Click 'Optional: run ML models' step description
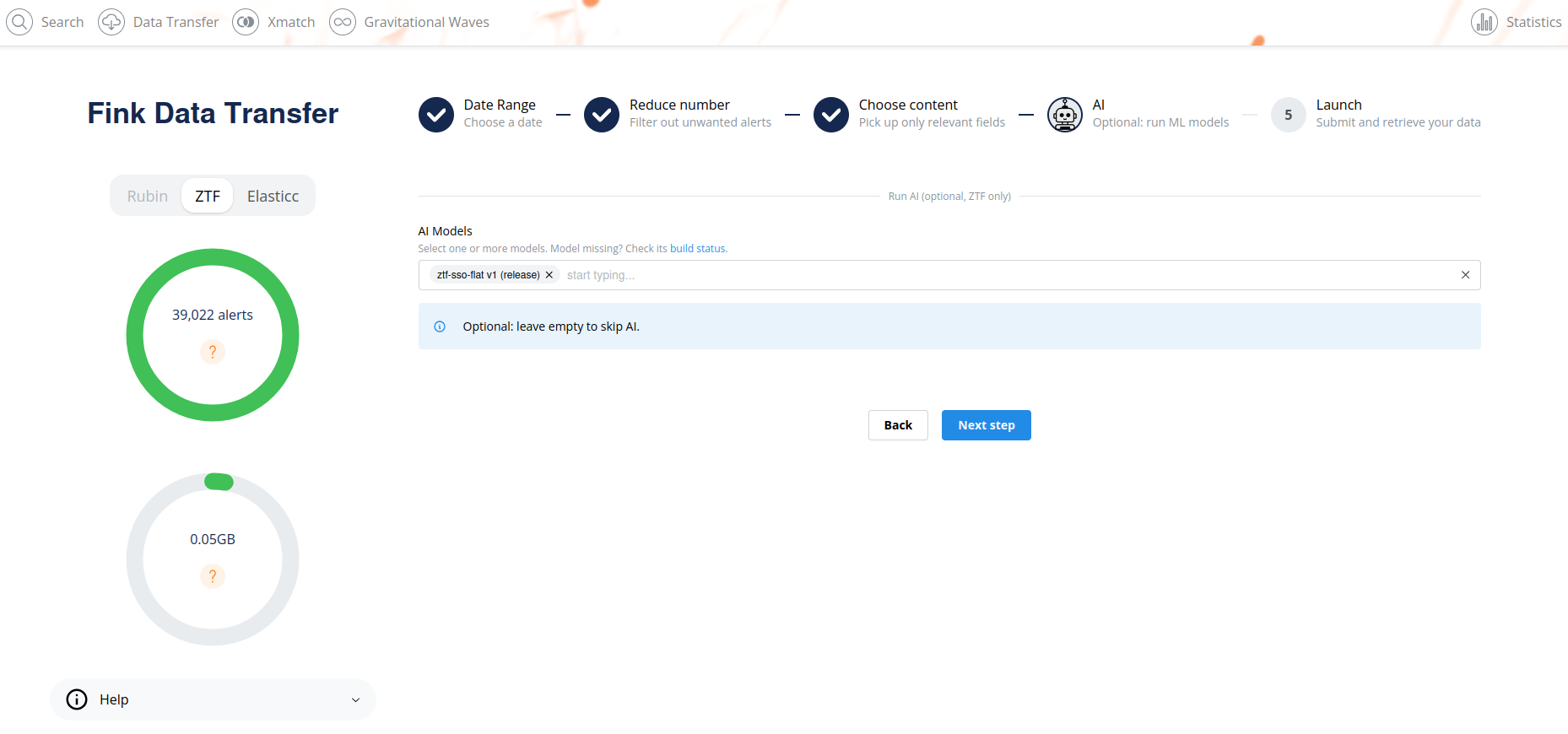 pos(1160,122)
